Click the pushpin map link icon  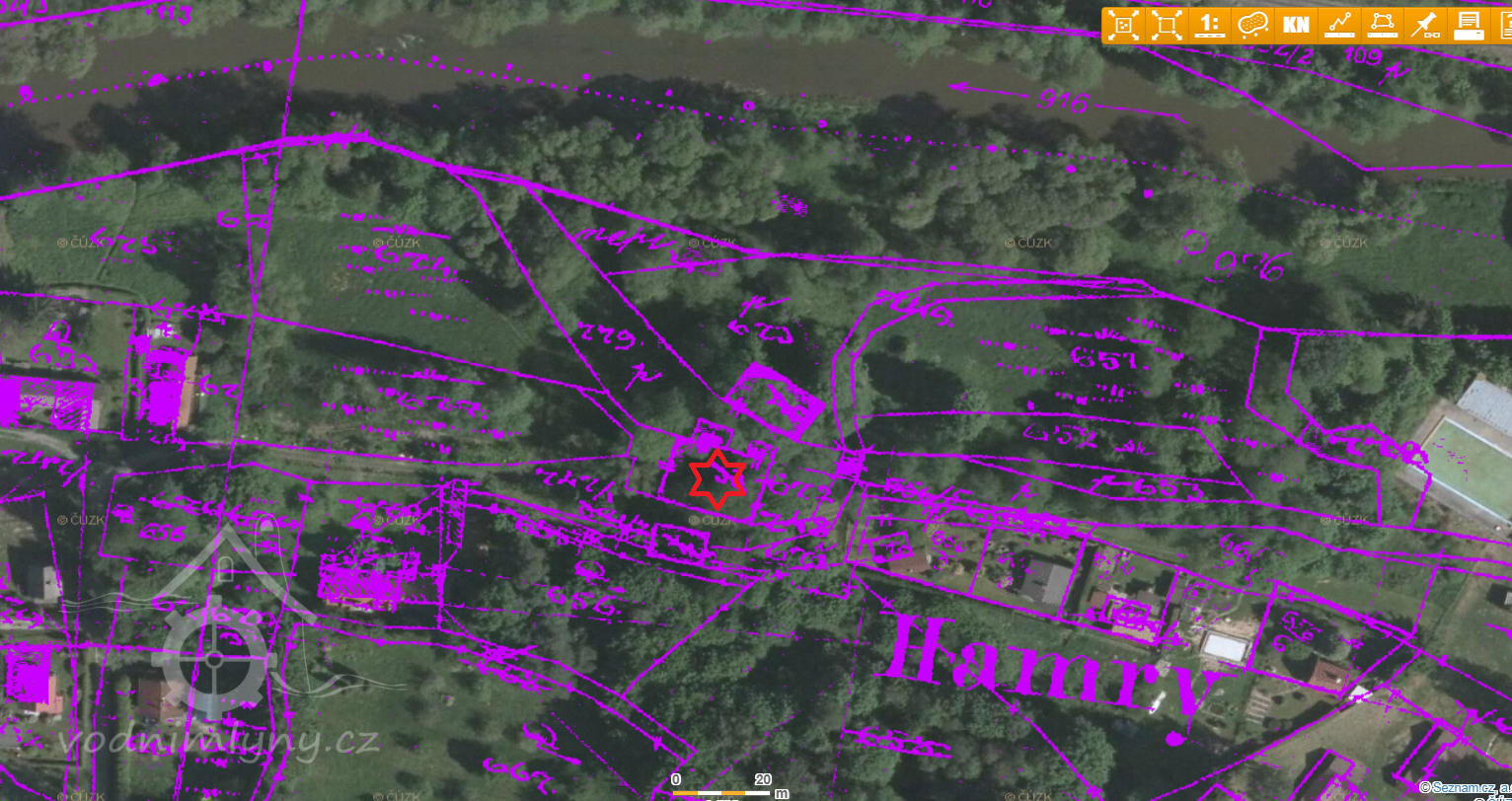click(x=1423, y=25)
